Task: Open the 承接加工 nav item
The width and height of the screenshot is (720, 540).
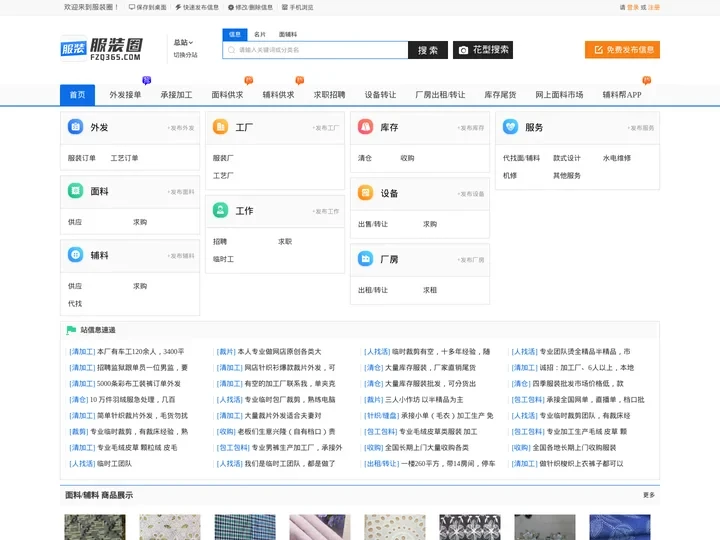Action: click(176, 95)
